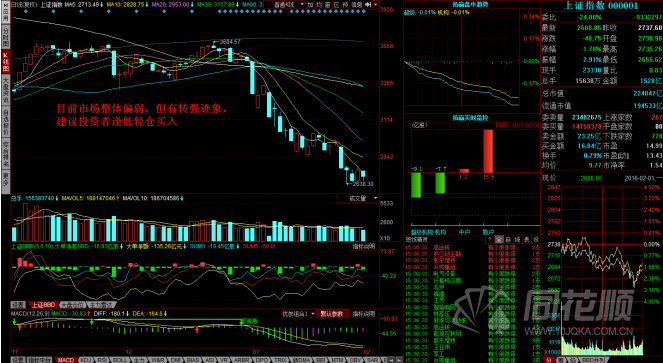Open the 成交量 indicator dropdown
Image resolution: width=663 pixels, height=363 pixels.
[358, 198]
